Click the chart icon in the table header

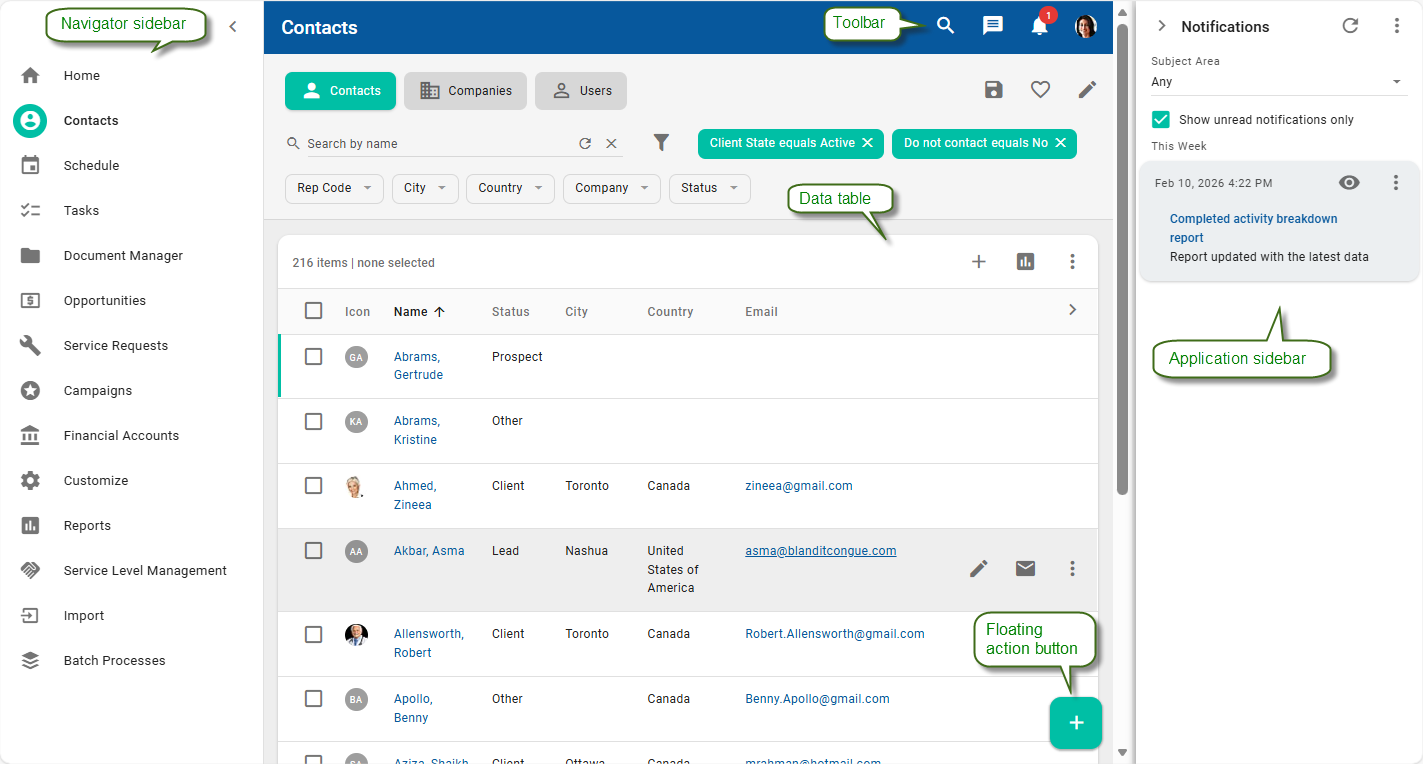tap(1025, 261)
